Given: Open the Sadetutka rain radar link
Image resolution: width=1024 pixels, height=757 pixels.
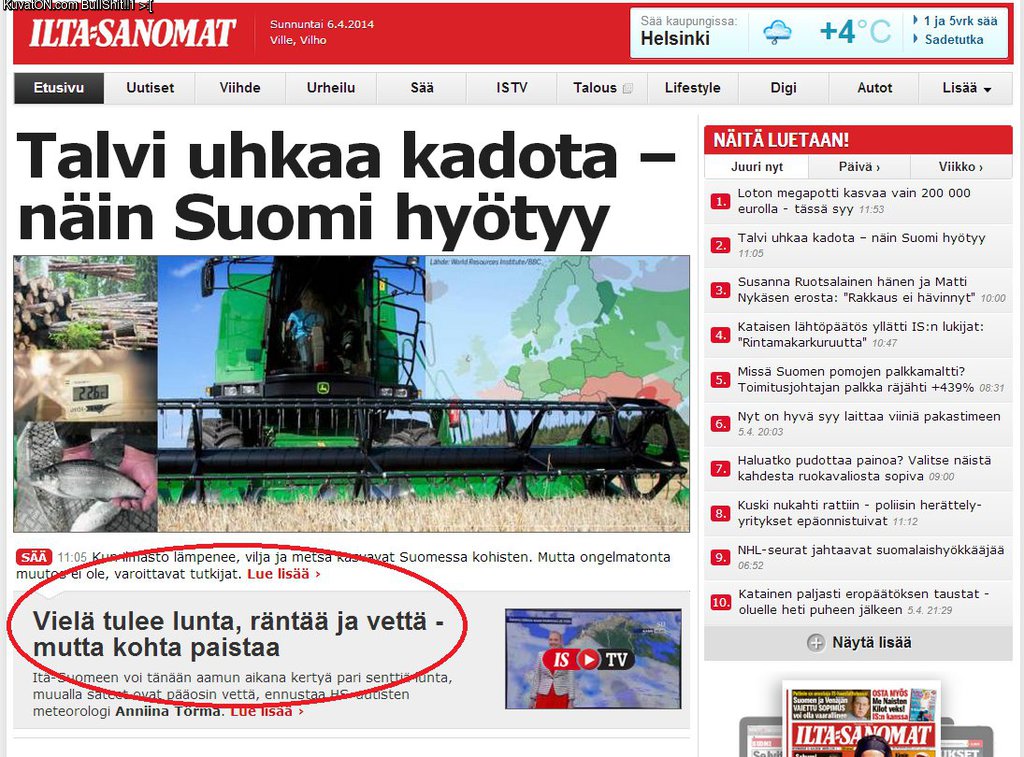Looking at the screenshot, I should click(953, 40).
